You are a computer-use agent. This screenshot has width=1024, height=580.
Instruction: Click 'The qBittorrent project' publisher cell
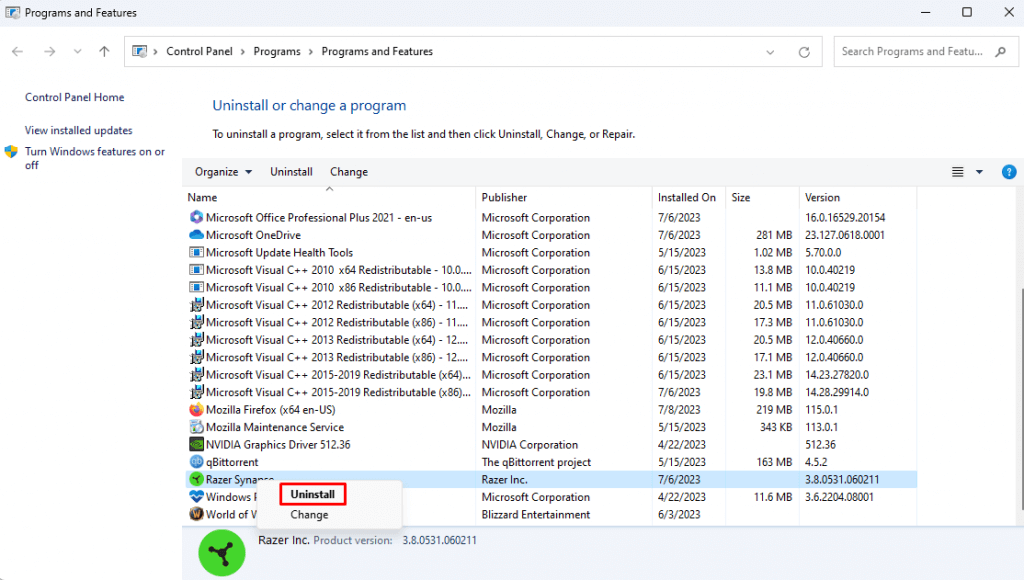coord(536,462)
